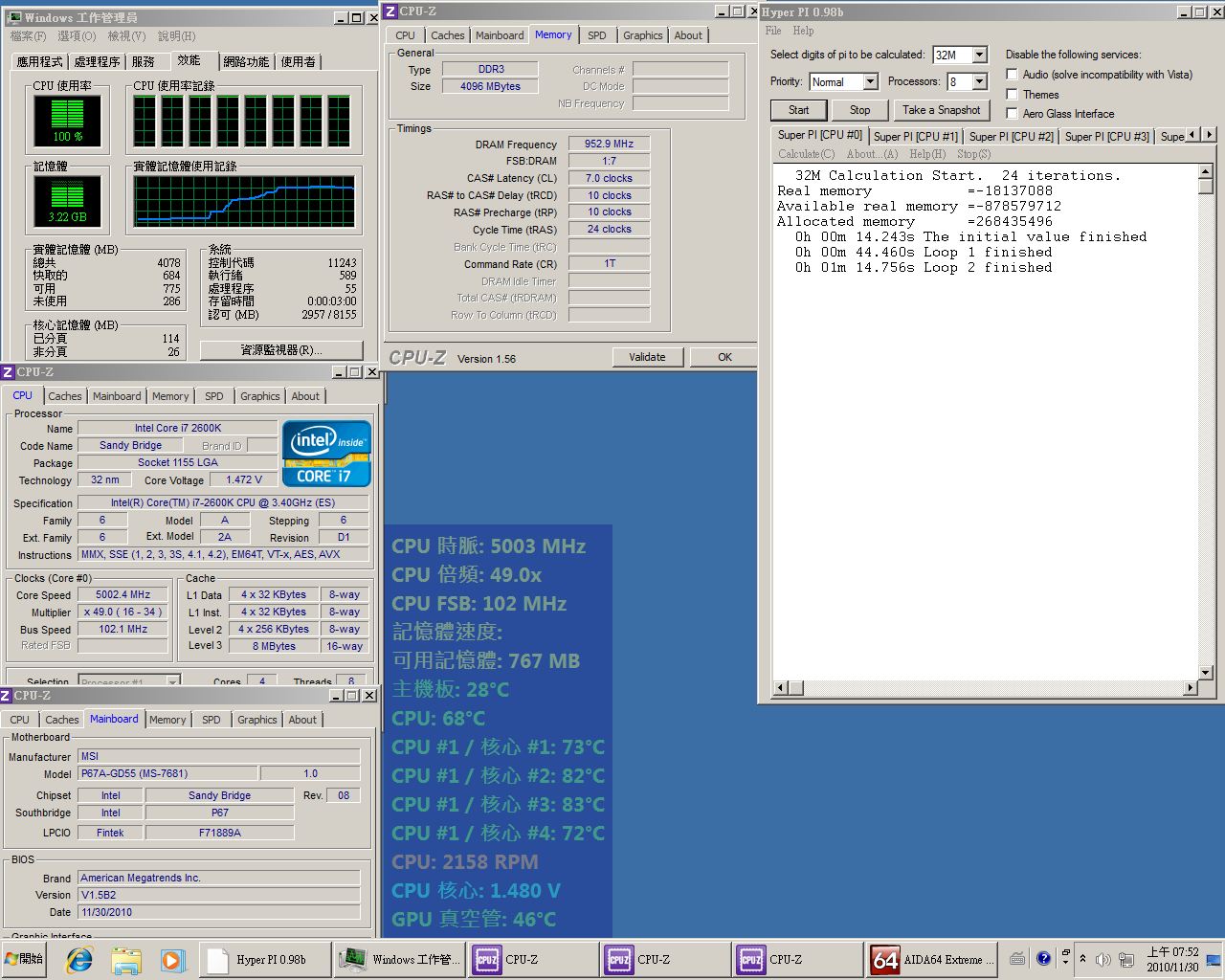
Task: Click the green memory 3.22 GB meter
Action: (x=67, y=201)
